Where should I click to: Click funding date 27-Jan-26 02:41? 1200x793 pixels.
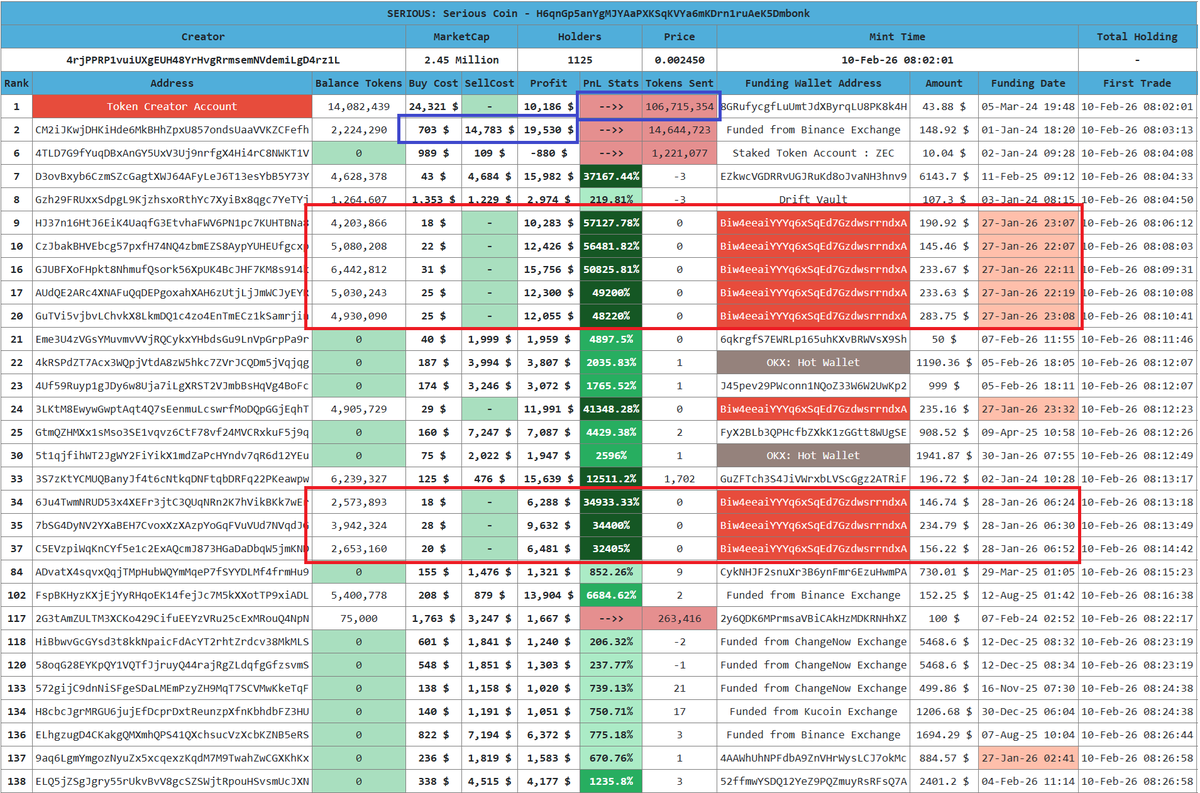1028,758
